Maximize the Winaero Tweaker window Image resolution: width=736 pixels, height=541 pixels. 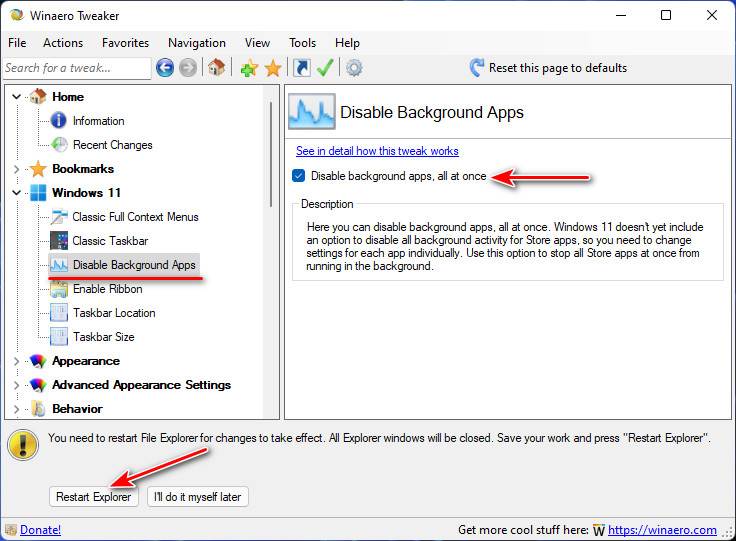pos(666,15)
